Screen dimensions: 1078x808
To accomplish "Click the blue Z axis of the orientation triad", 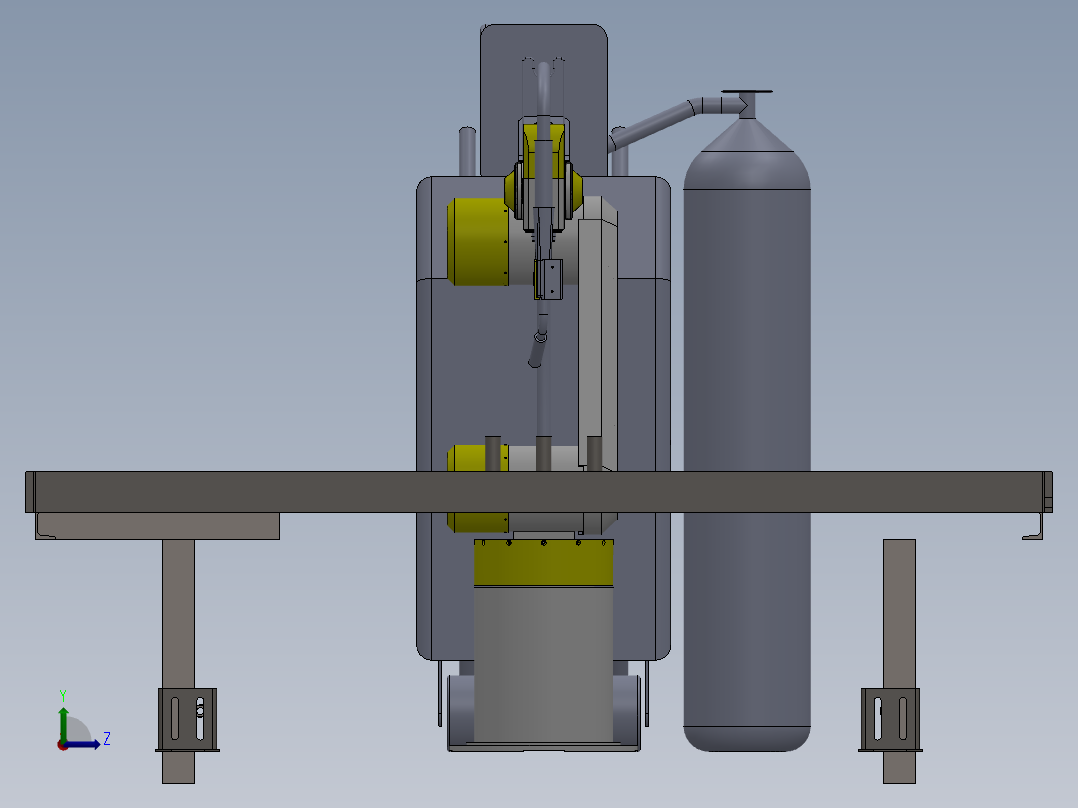I will 82,744.
